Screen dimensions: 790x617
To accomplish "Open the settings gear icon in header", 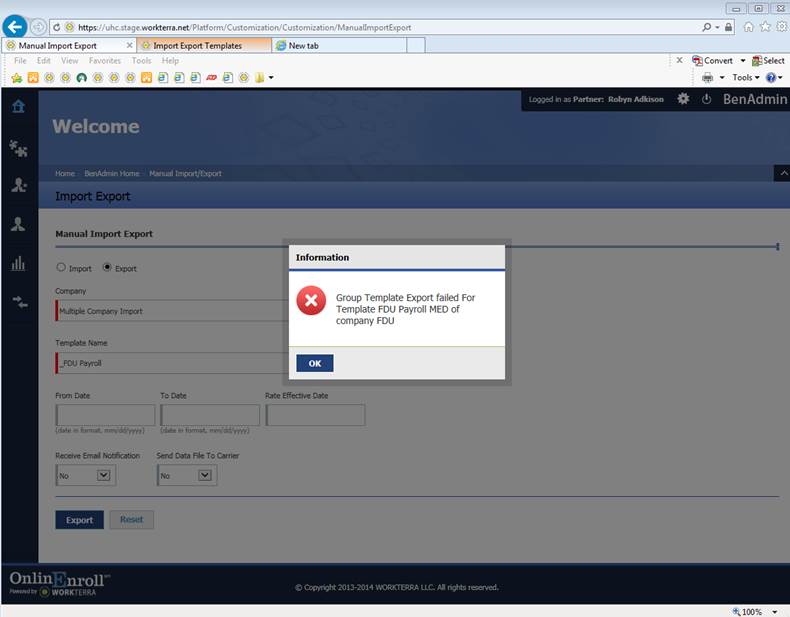I will [683, 99].
